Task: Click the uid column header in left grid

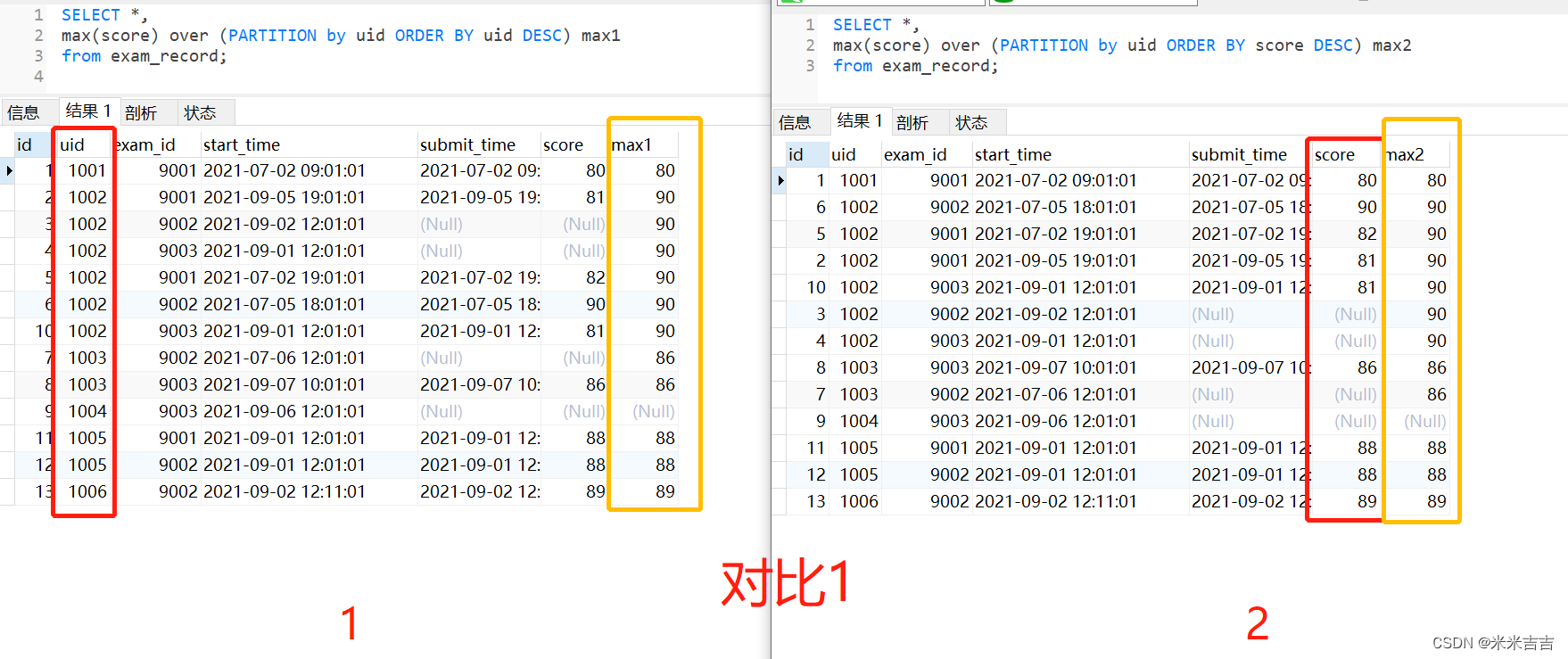Action: point(85,144)
